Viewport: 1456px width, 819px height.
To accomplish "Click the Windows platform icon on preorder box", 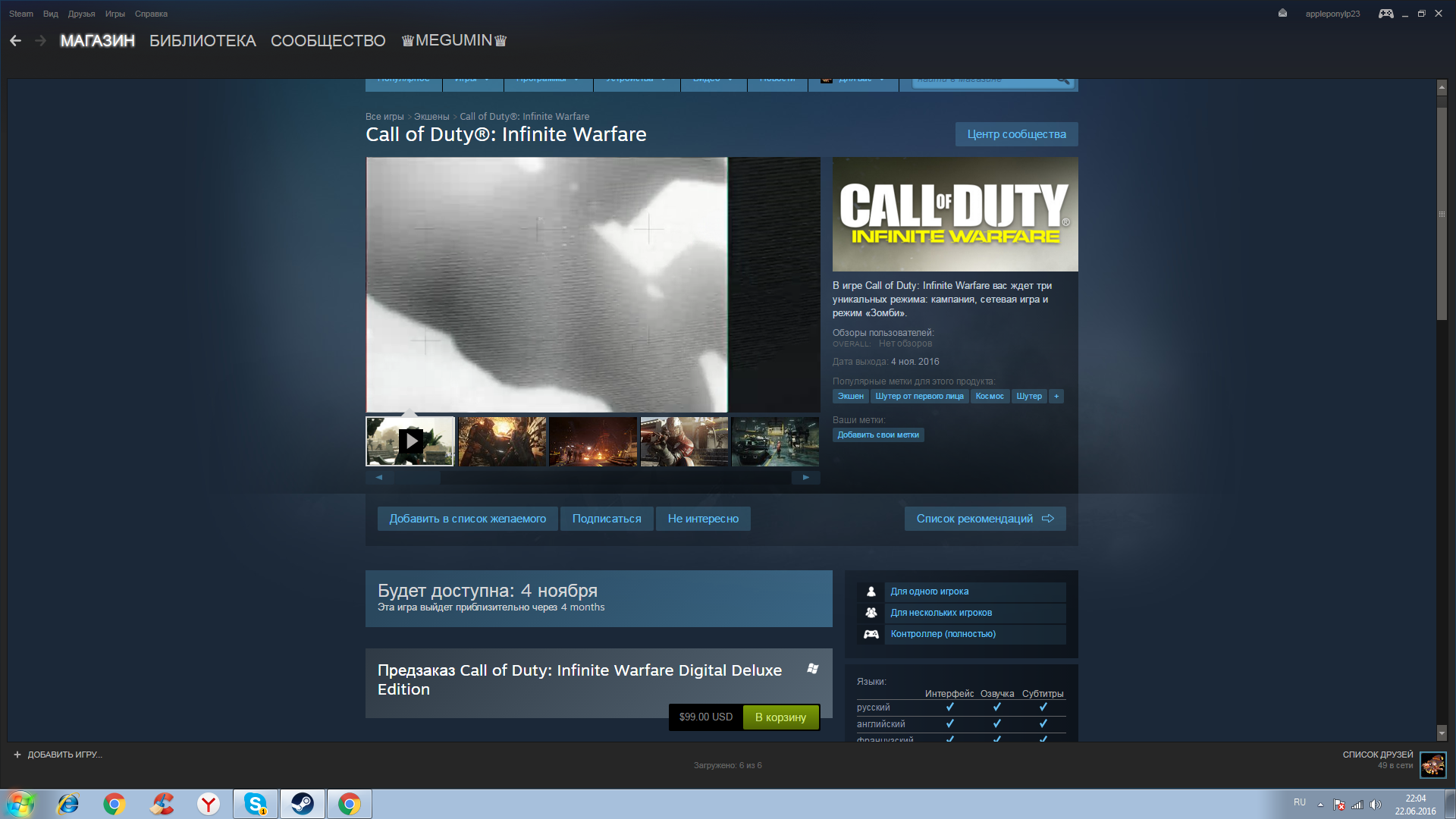I will tap(813, 669).
